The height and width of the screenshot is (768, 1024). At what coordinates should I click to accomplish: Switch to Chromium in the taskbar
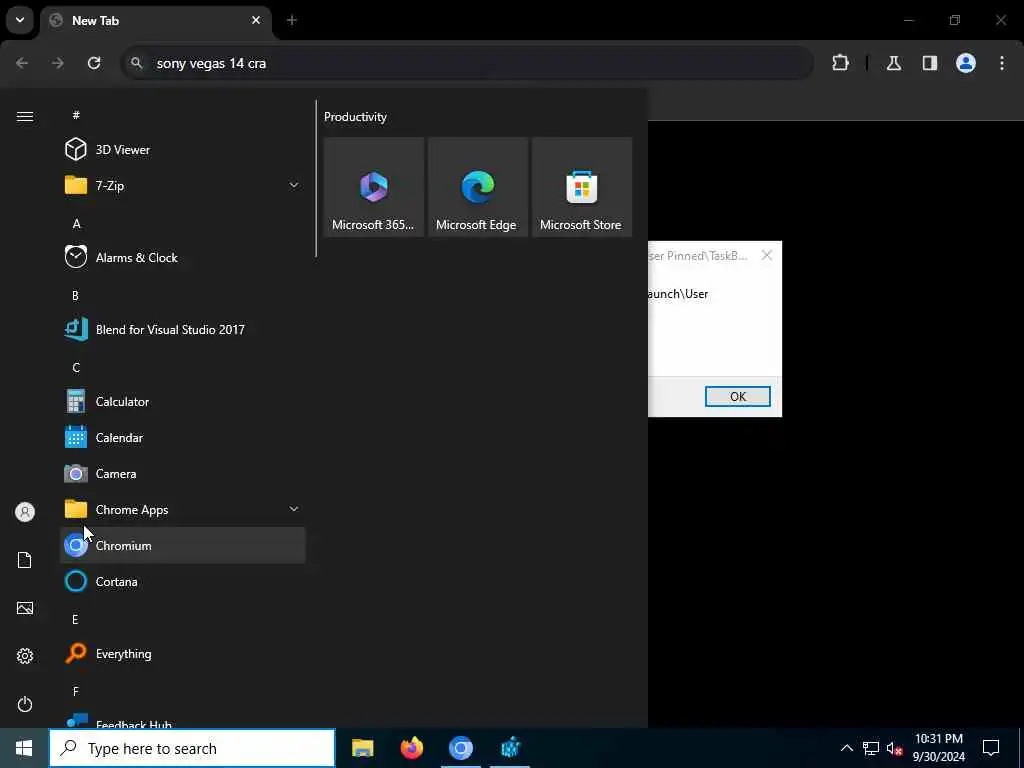tap(461, 748)
